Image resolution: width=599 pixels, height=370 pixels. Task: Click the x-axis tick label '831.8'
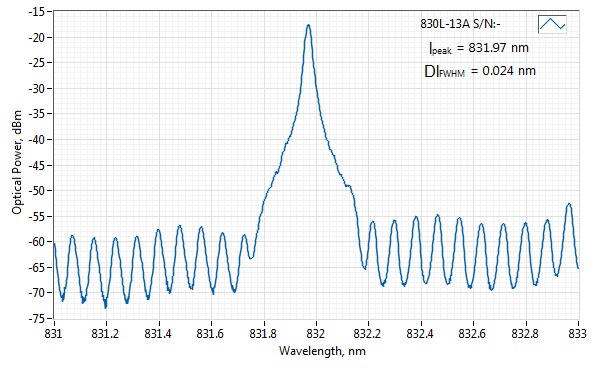coord(263,334)
